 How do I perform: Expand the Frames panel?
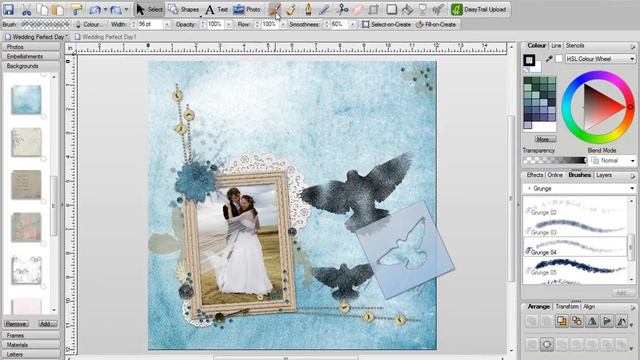[31, 335]
